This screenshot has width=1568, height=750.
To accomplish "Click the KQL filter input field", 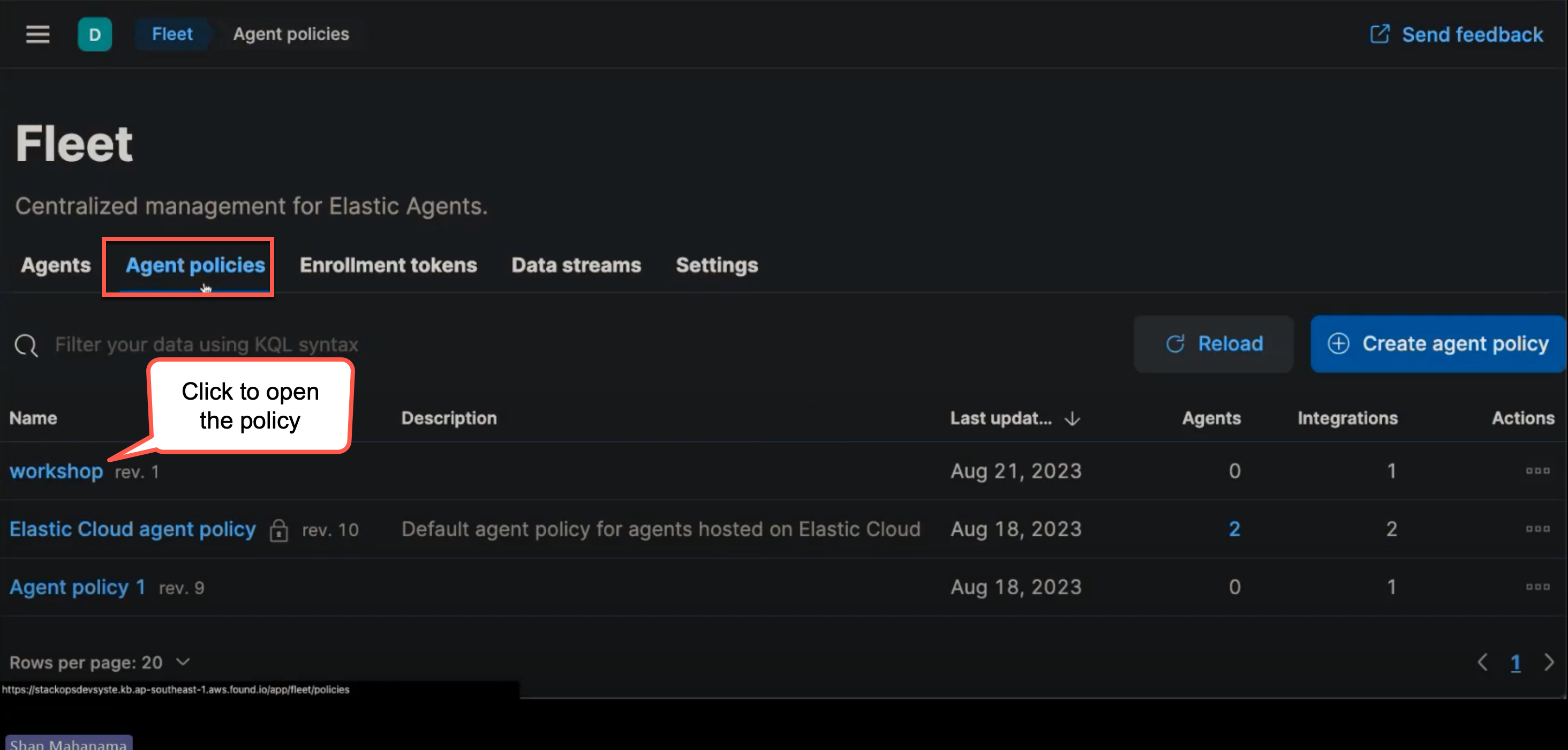I will pyautogui.click(x=304, y=344).
